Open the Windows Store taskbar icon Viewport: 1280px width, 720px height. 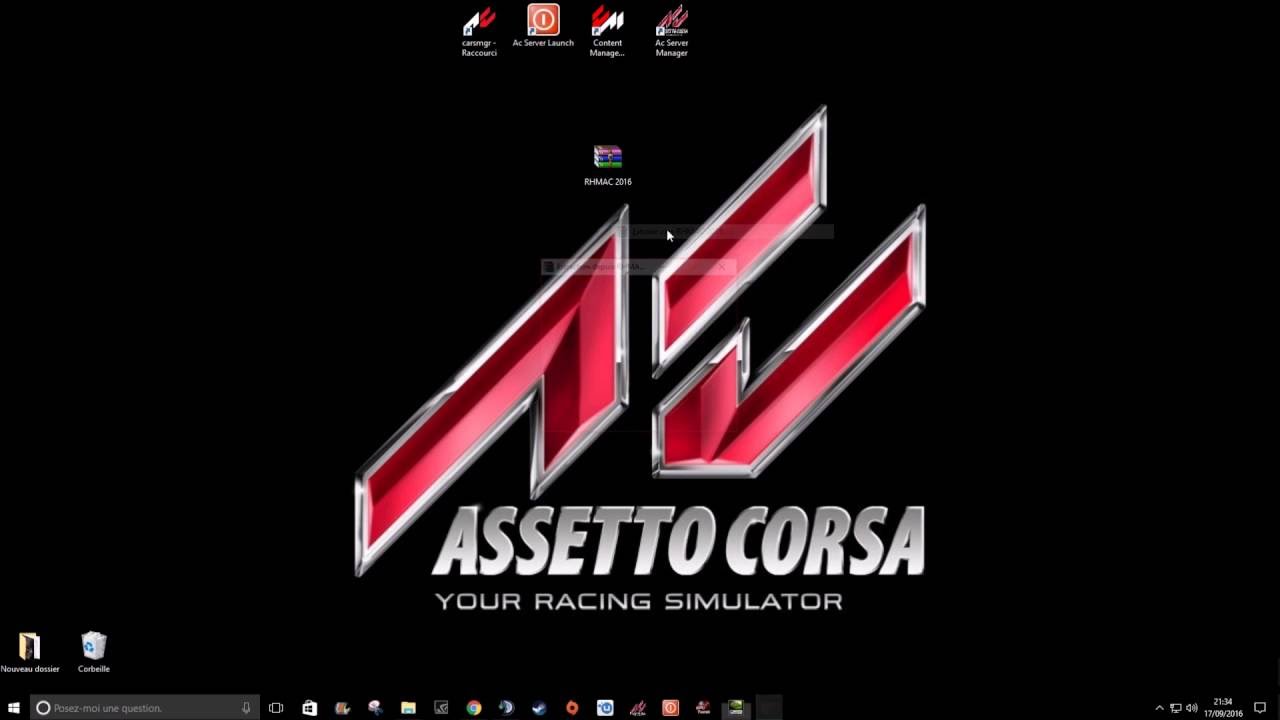tap(309, 708)
